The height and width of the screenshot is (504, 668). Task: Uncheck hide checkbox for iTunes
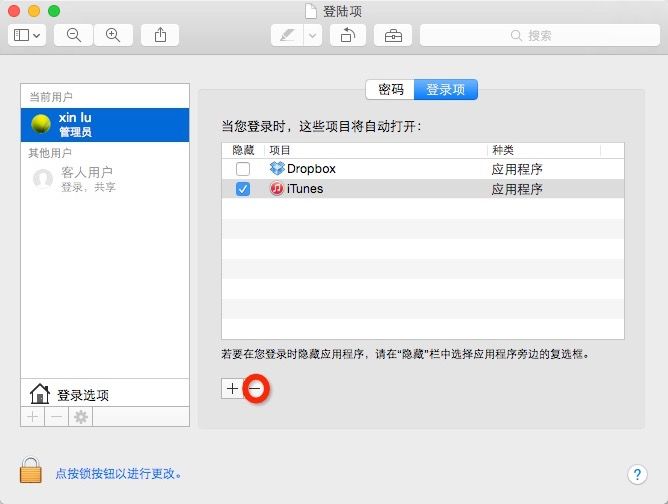tap(243, 189)
